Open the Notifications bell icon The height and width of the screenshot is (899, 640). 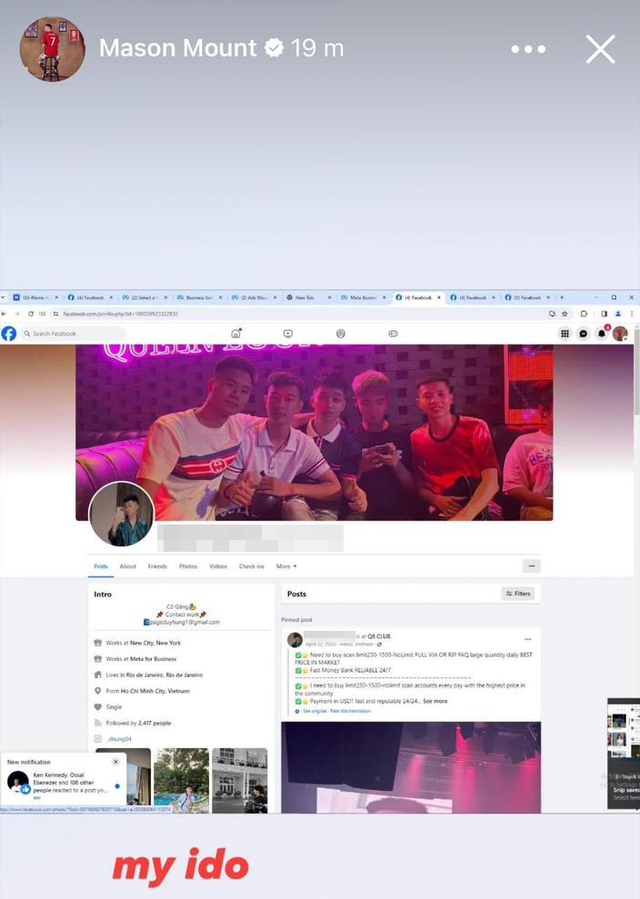point(602,333)
